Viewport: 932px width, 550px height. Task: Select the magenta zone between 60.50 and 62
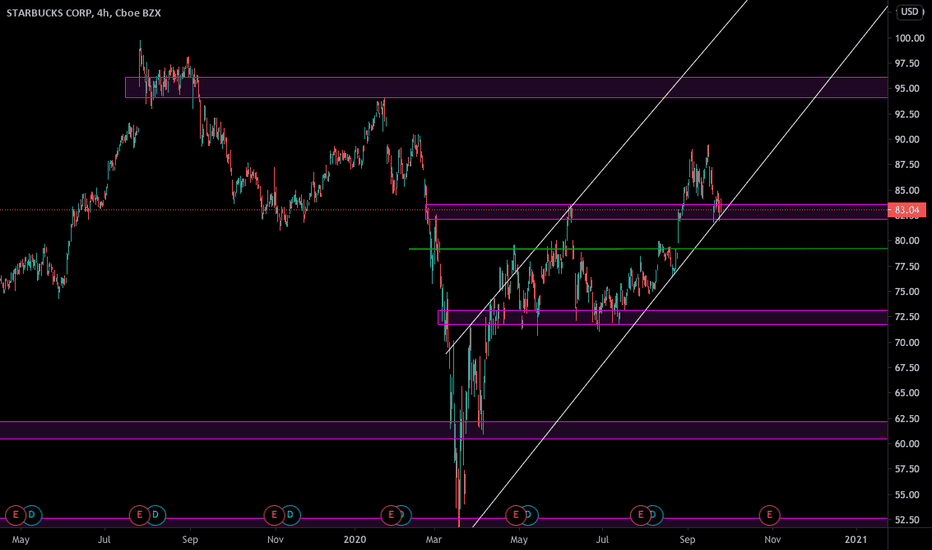(443, 430)
